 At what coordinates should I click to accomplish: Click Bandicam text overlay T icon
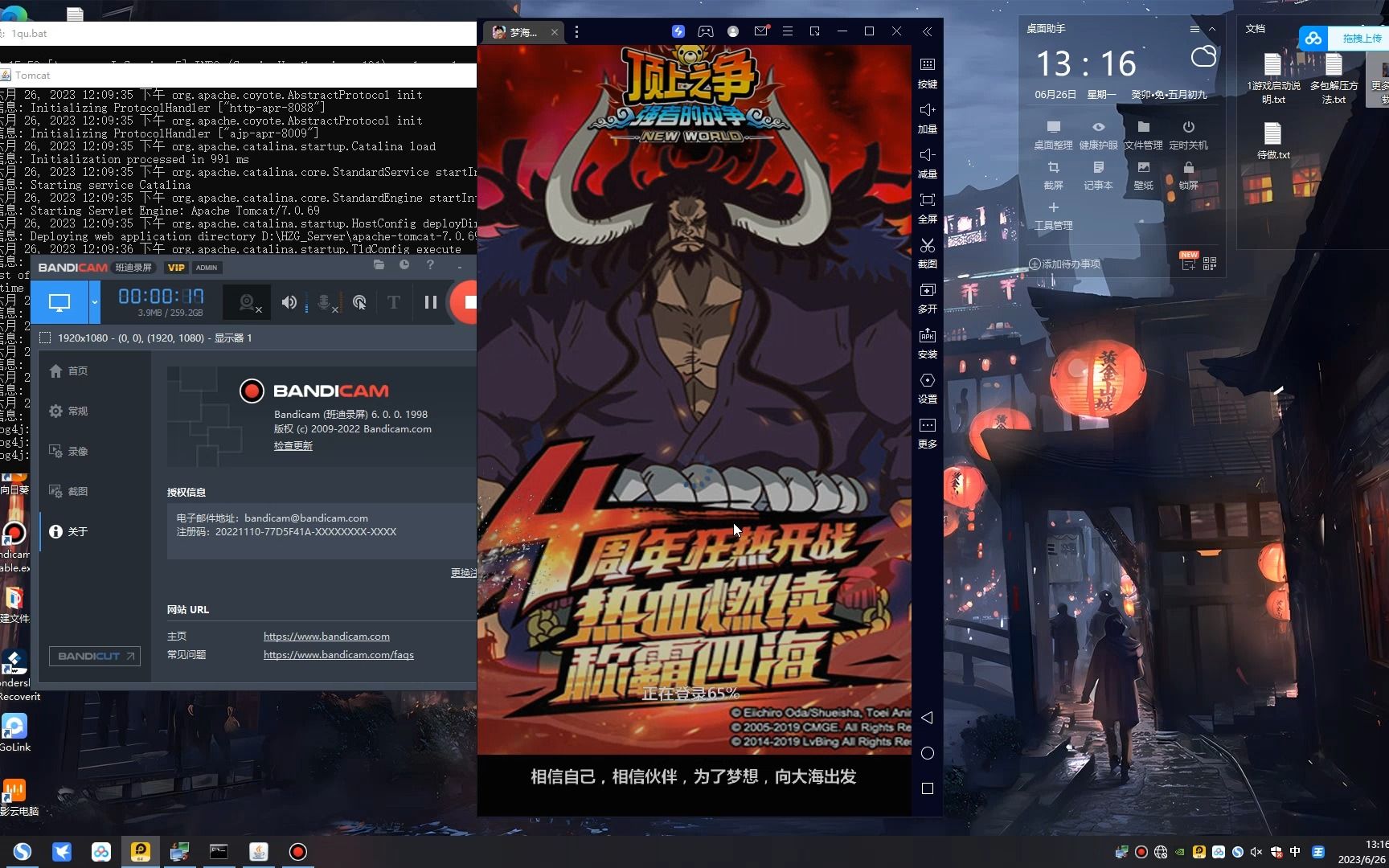[394, 302]
